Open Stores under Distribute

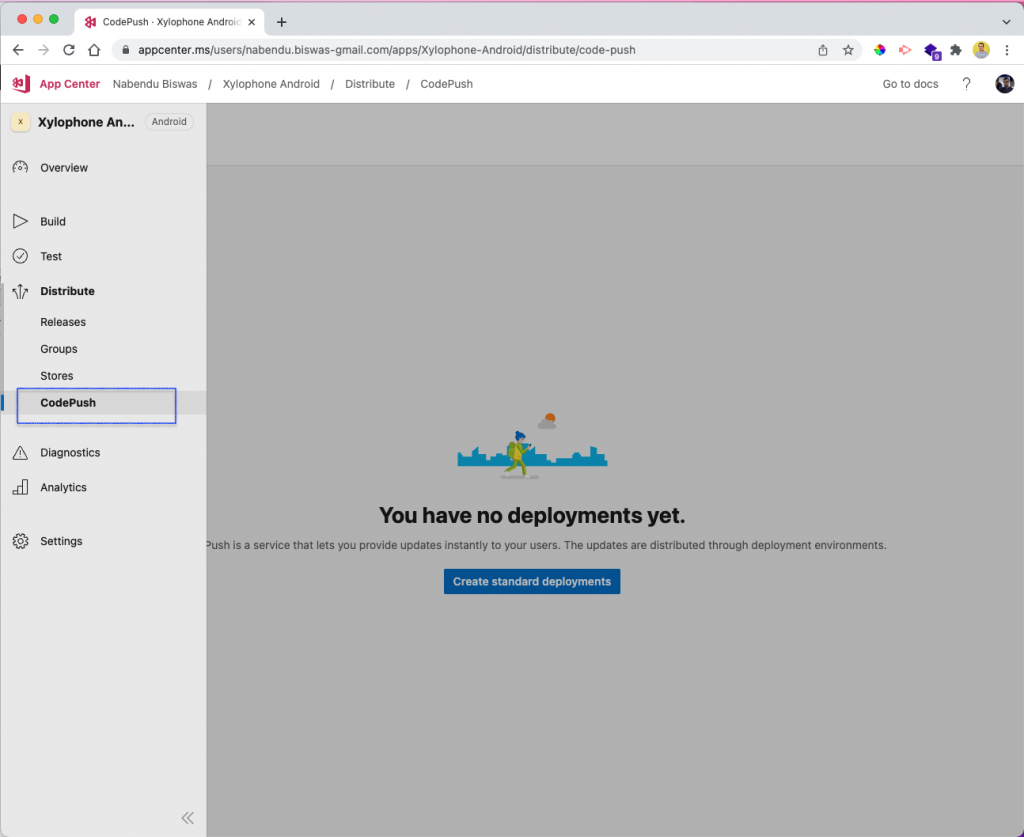tap(57, 375)
